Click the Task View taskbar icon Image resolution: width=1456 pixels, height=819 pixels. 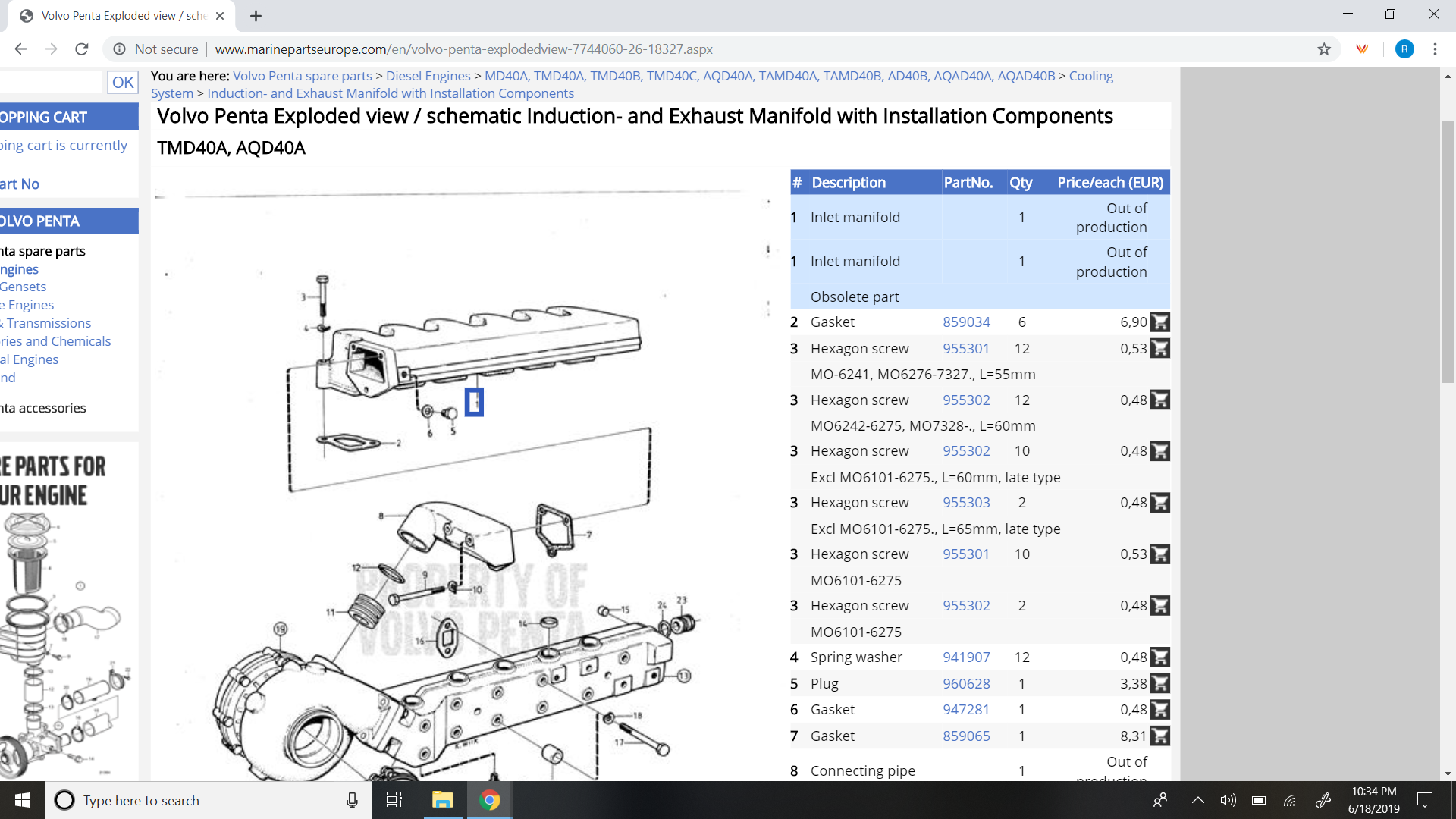coord(394,800)
